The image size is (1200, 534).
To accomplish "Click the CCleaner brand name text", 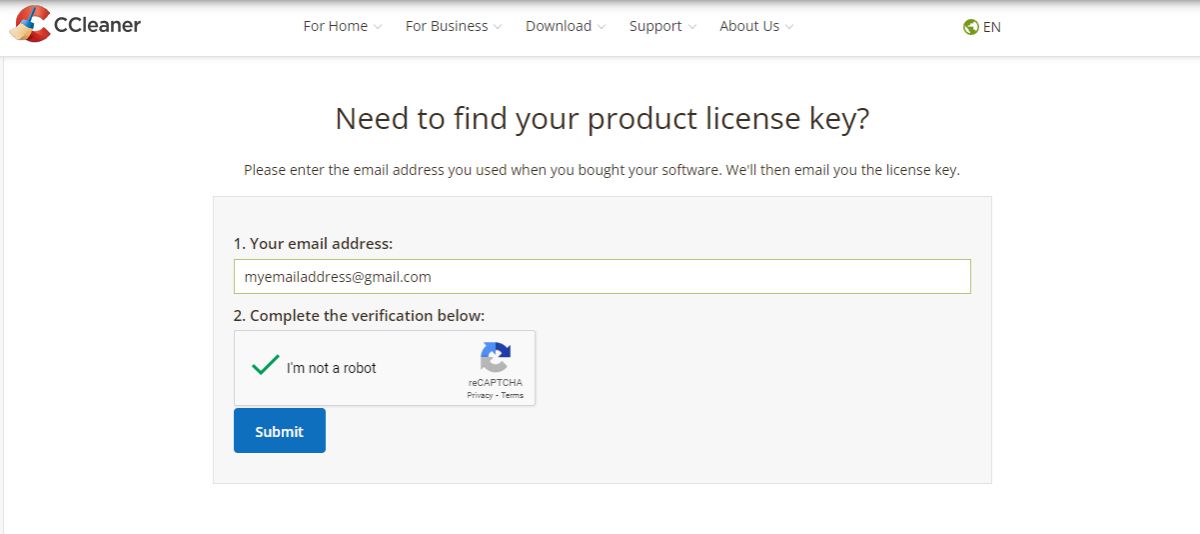I will (x=97, y=25).
